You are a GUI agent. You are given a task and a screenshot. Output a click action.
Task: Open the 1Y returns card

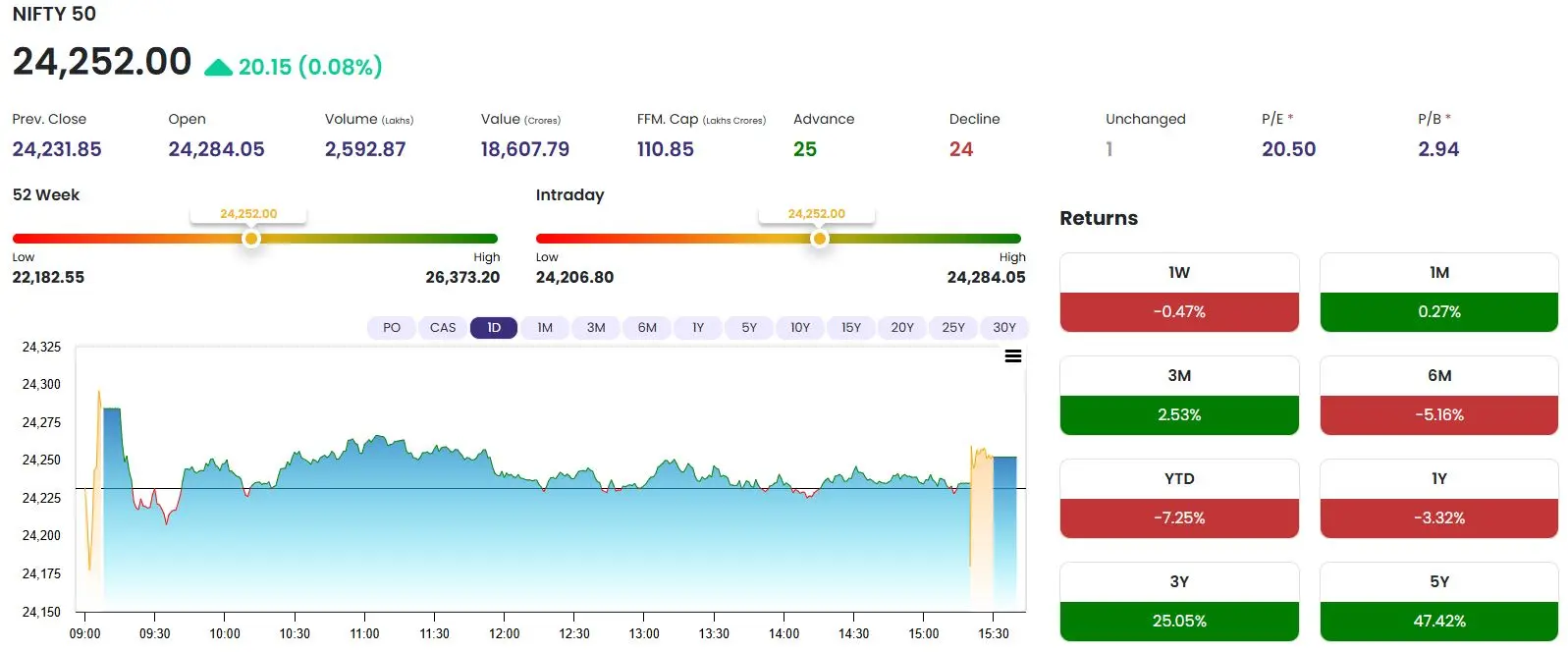(1439, 499)
